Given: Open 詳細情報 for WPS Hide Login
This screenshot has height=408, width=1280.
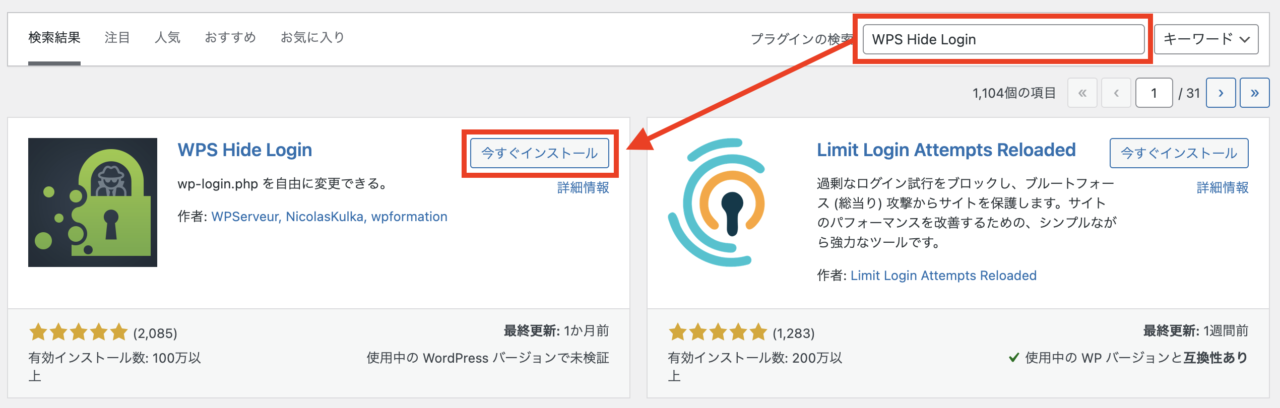Looking at the screenshot, I should (x=583, y=187).
